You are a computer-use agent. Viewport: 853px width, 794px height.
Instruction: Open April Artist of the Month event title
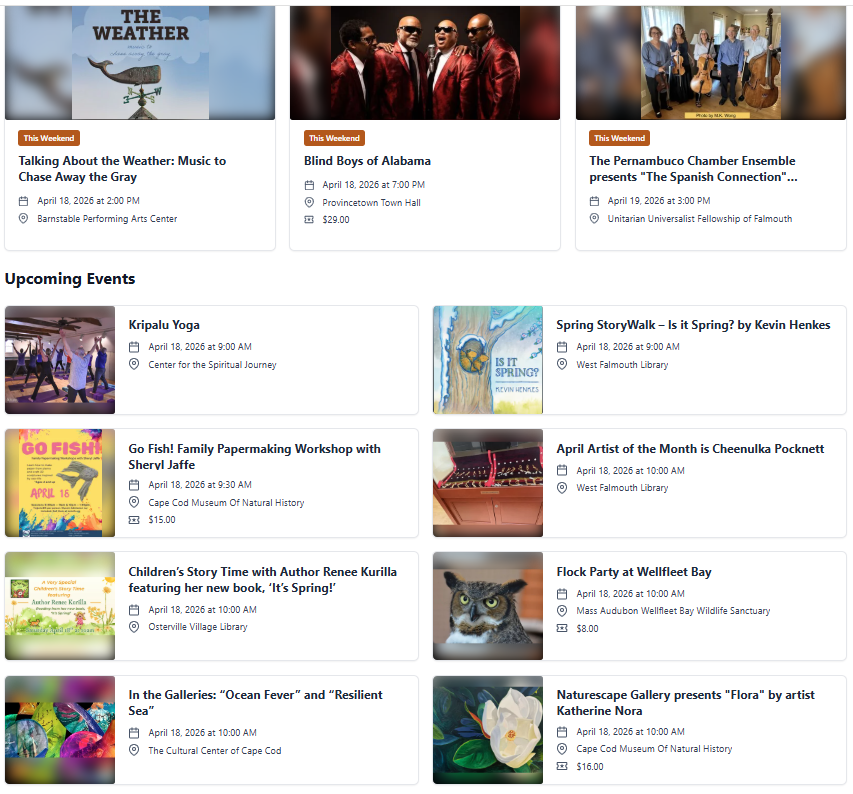click(x=690, y=449)
